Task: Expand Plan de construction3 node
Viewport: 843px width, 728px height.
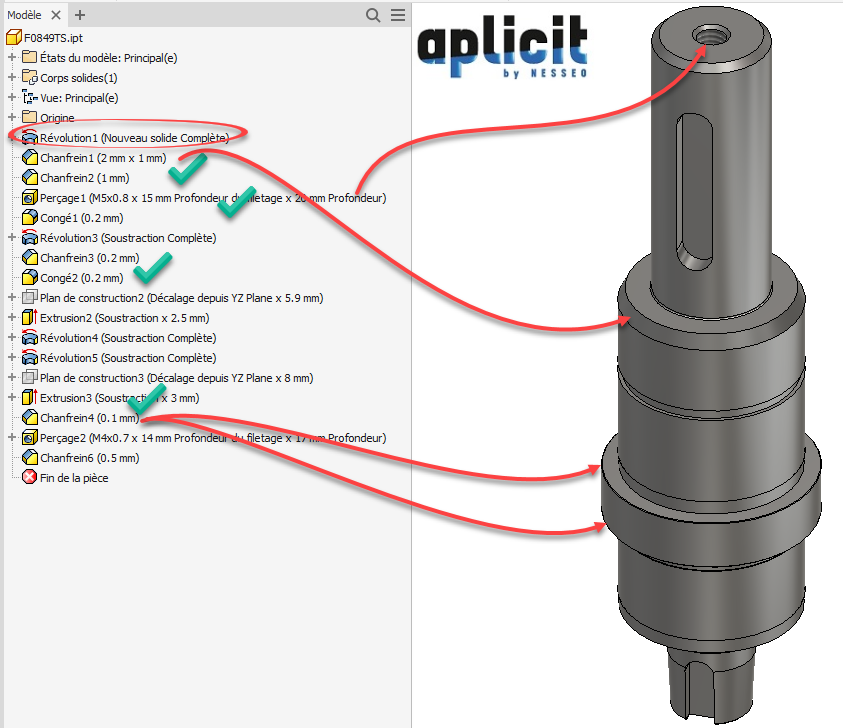Action: (x=12, y=377)
